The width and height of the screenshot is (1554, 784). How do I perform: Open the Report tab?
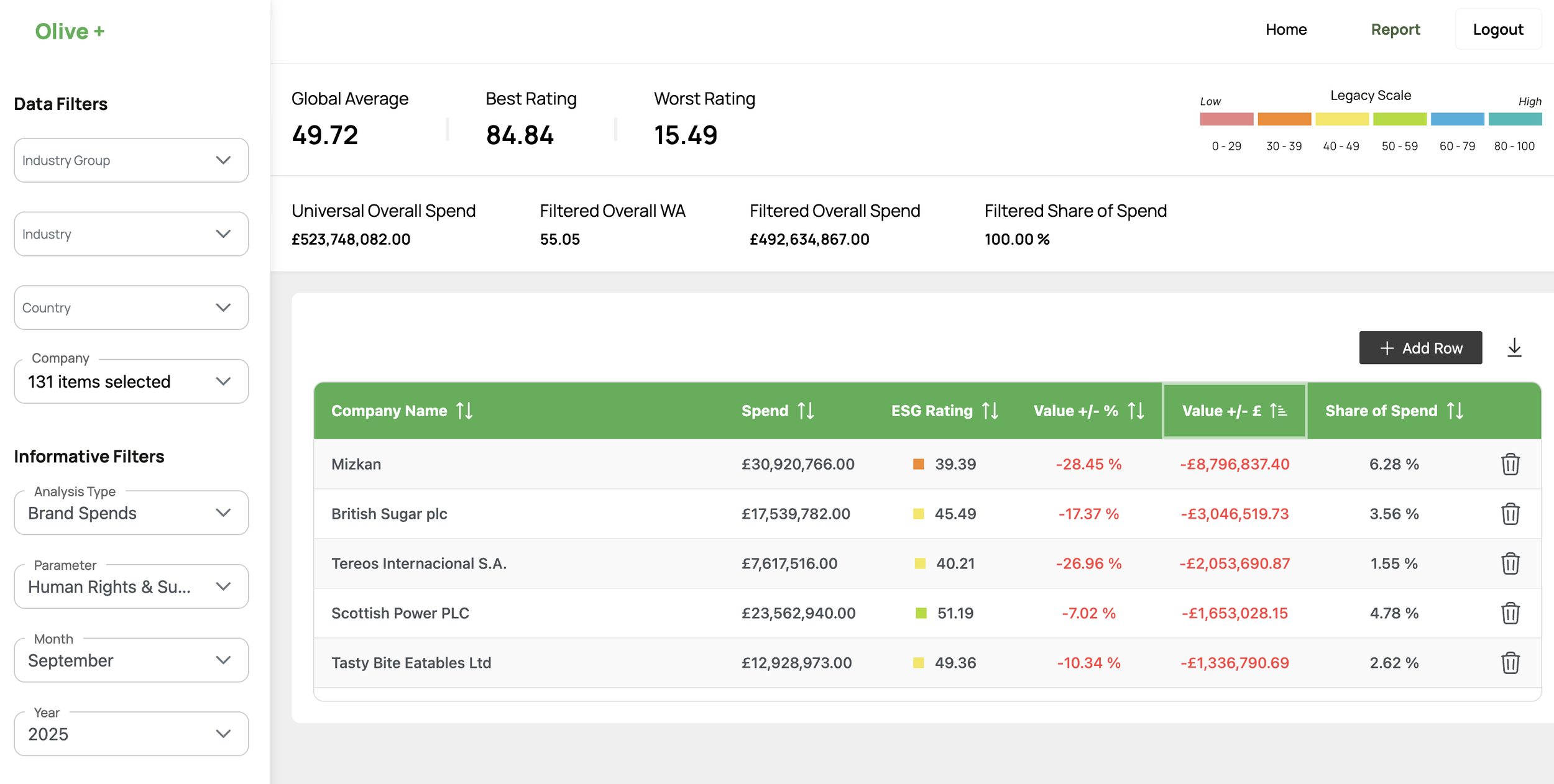coord(1395,30)
